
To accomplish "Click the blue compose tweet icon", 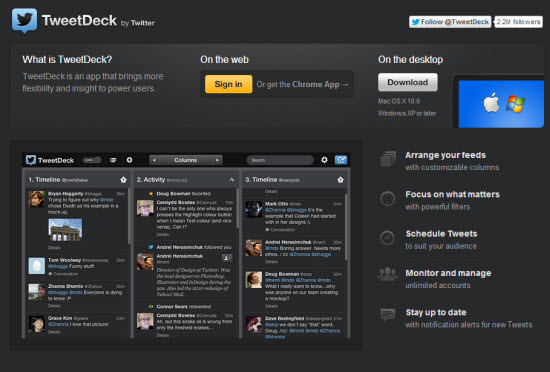I will tap(341, 160).
